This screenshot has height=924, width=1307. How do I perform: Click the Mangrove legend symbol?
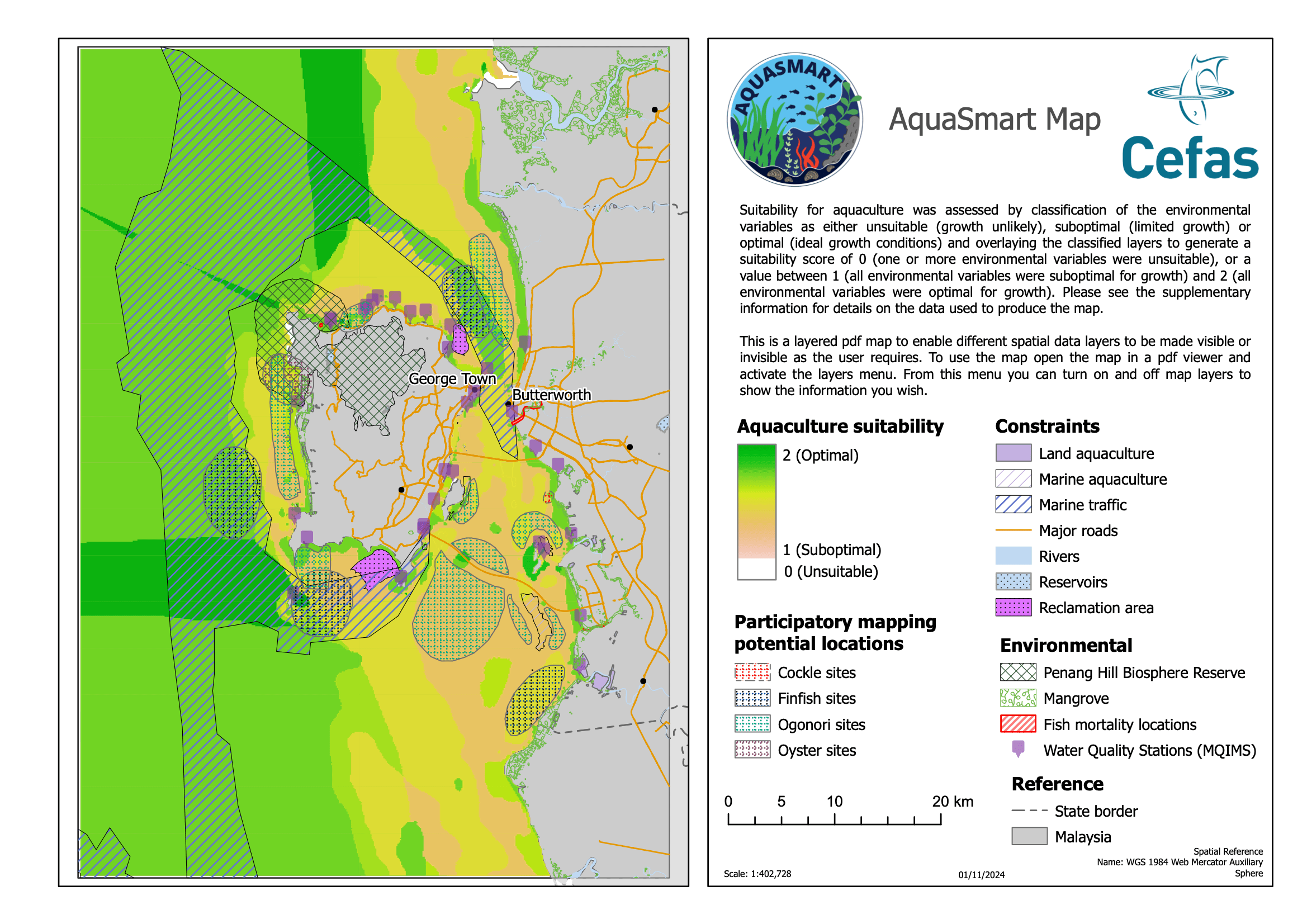click(x=1018, y=698)
